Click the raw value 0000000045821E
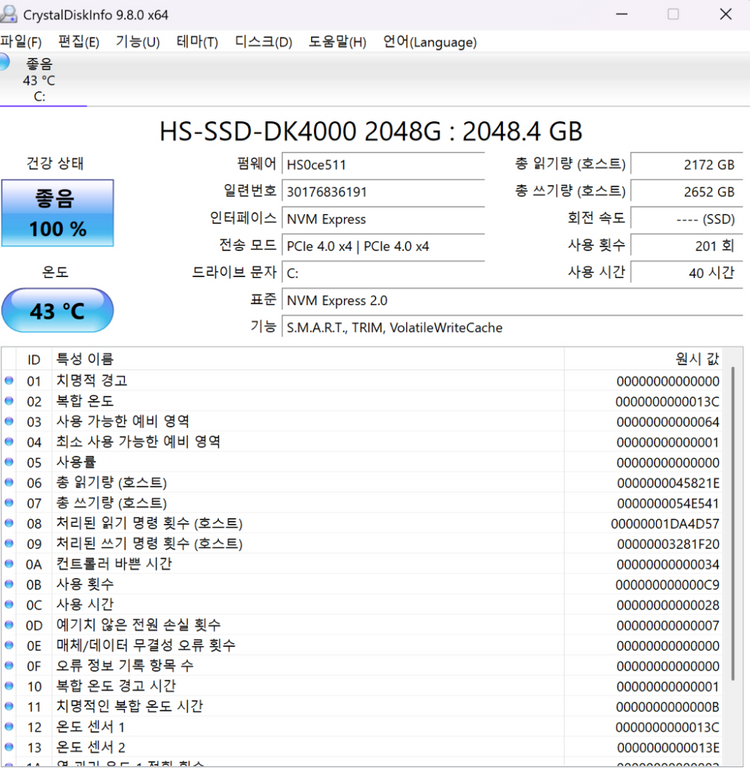The height and width of the screenshot is (768, 750). pos(668,483)
